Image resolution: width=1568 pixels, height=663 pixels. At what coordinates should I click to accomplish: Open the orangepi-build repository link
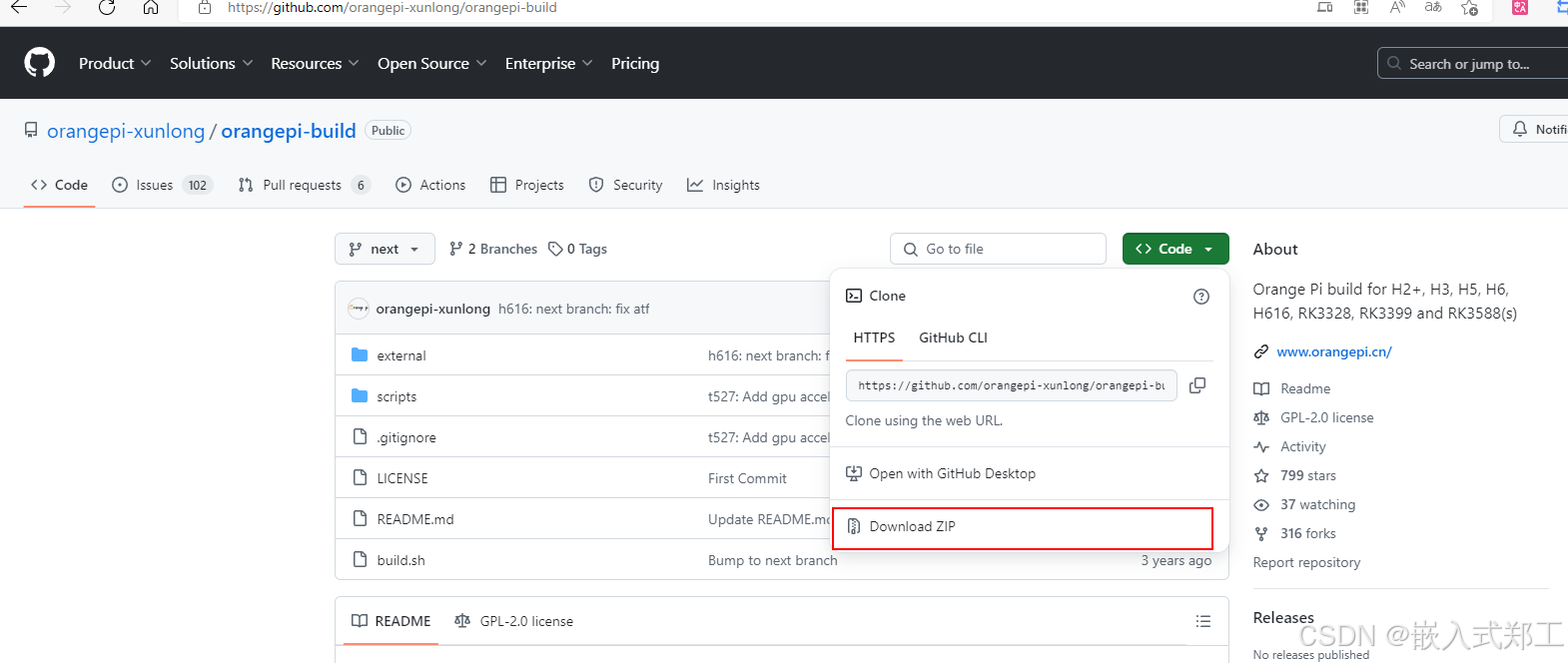coord(289,131)
